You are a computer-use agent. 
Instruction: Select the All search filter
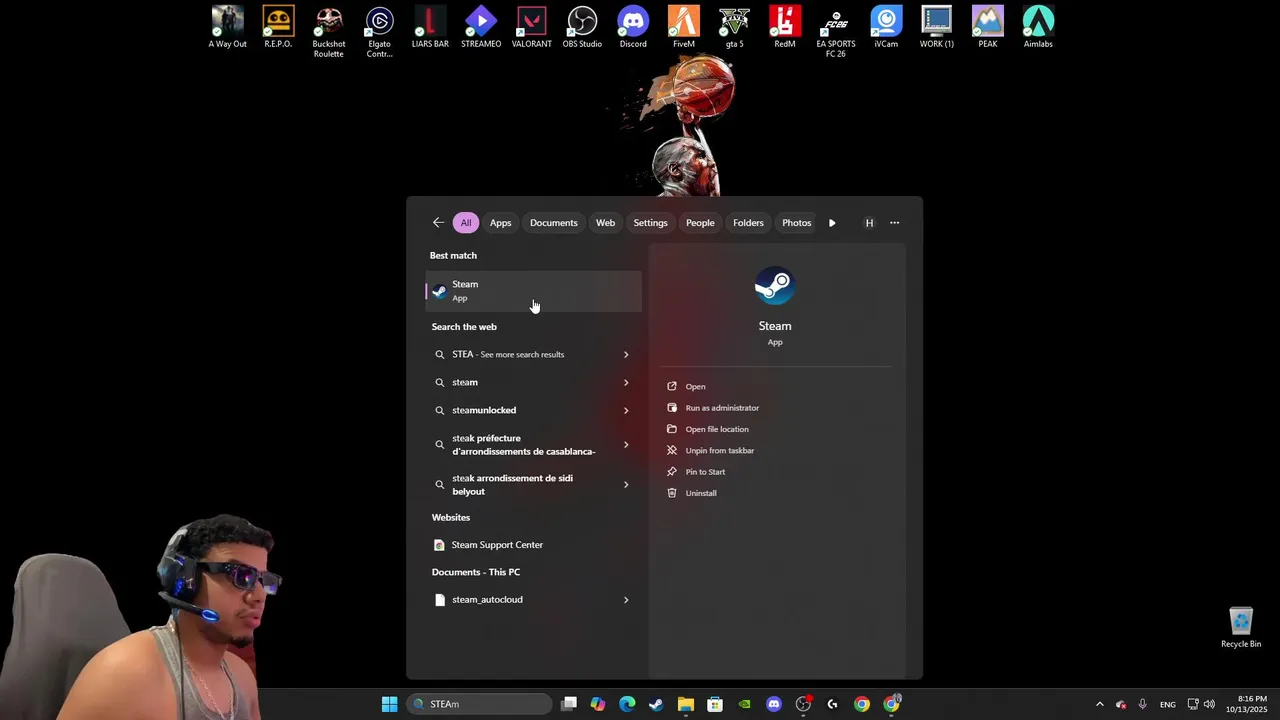click(465, 223)
